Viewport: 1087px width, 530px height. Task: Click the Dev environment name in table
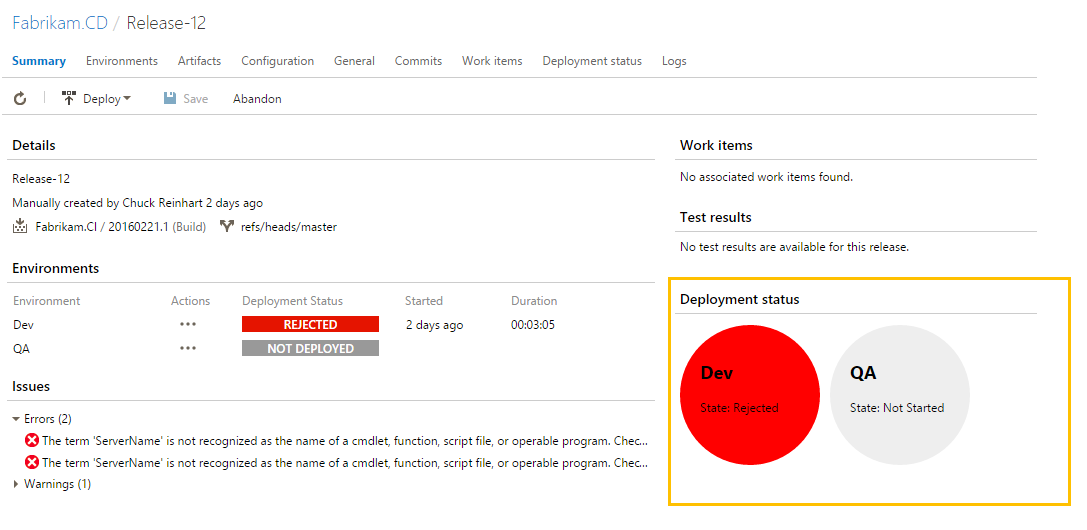pyautogui.click(x=23, y=324)
